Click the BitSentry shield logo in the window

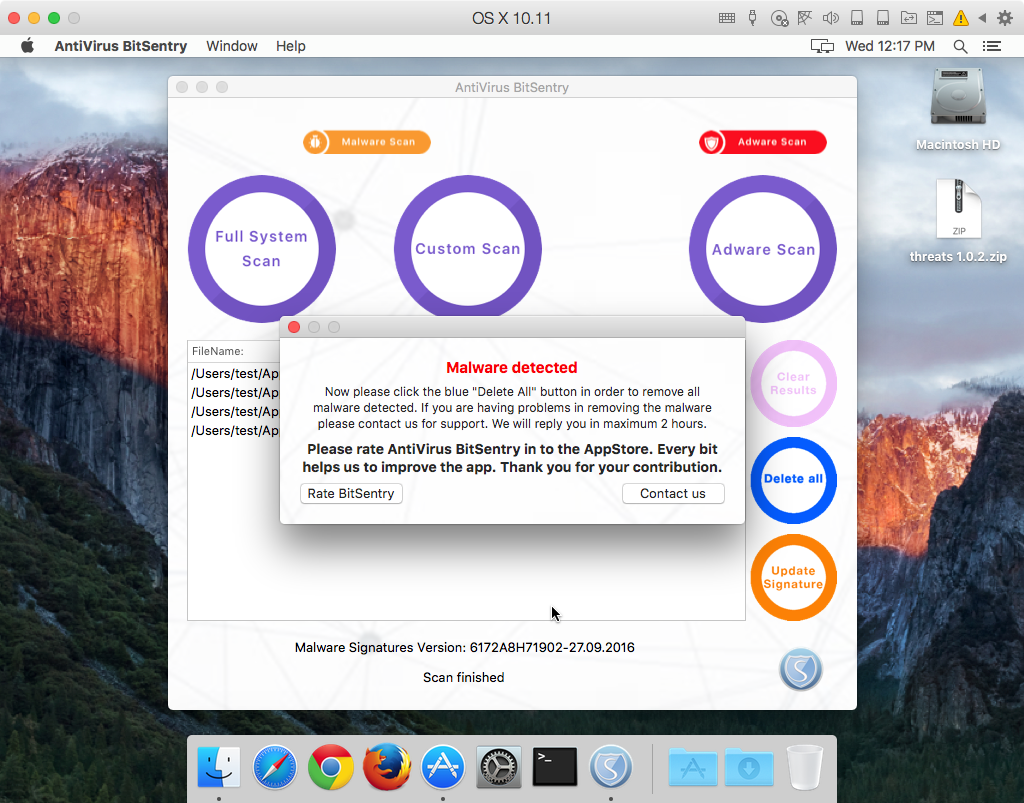point(800,670)
